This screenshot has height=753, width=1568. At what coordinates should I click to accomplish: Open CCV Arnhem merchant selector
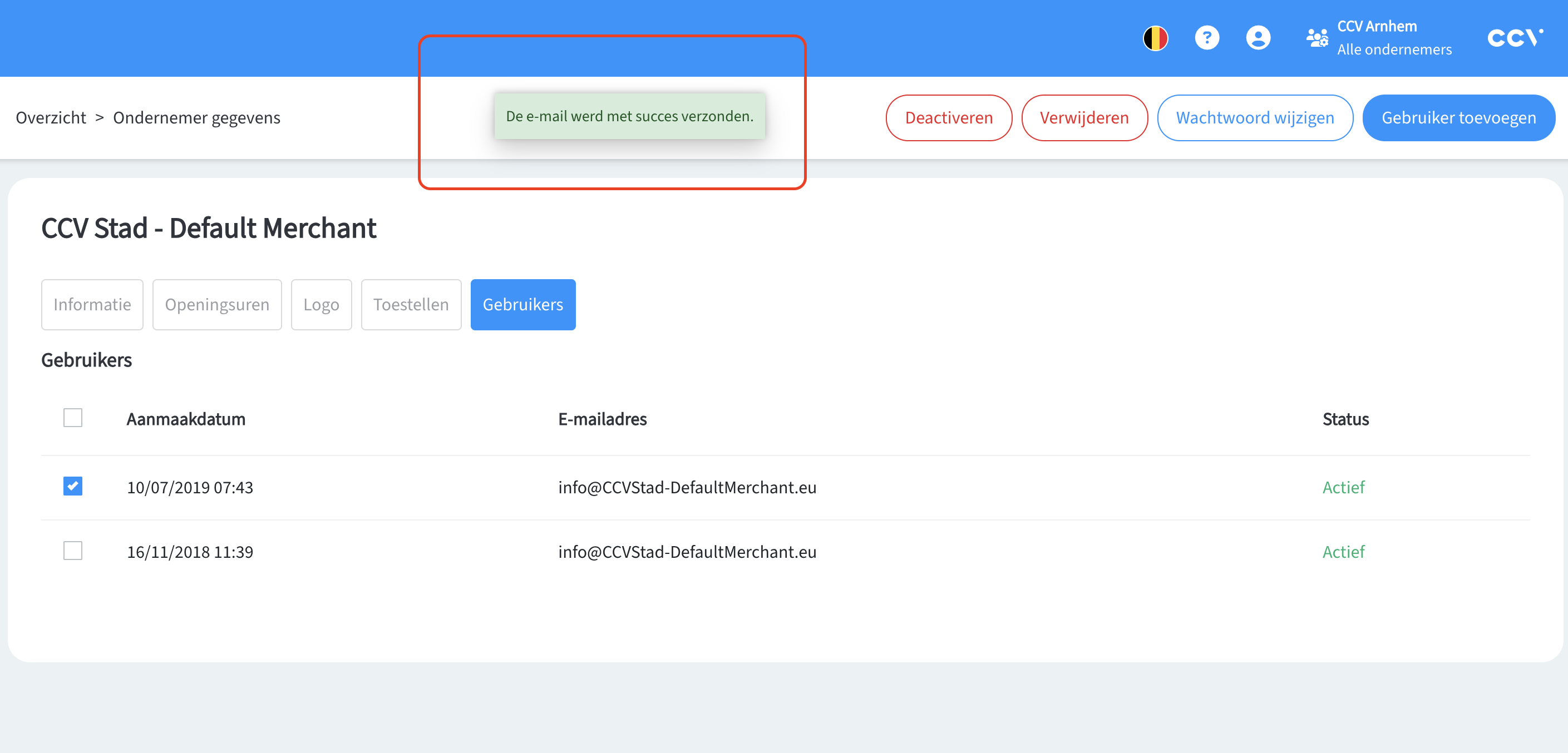1393,38
